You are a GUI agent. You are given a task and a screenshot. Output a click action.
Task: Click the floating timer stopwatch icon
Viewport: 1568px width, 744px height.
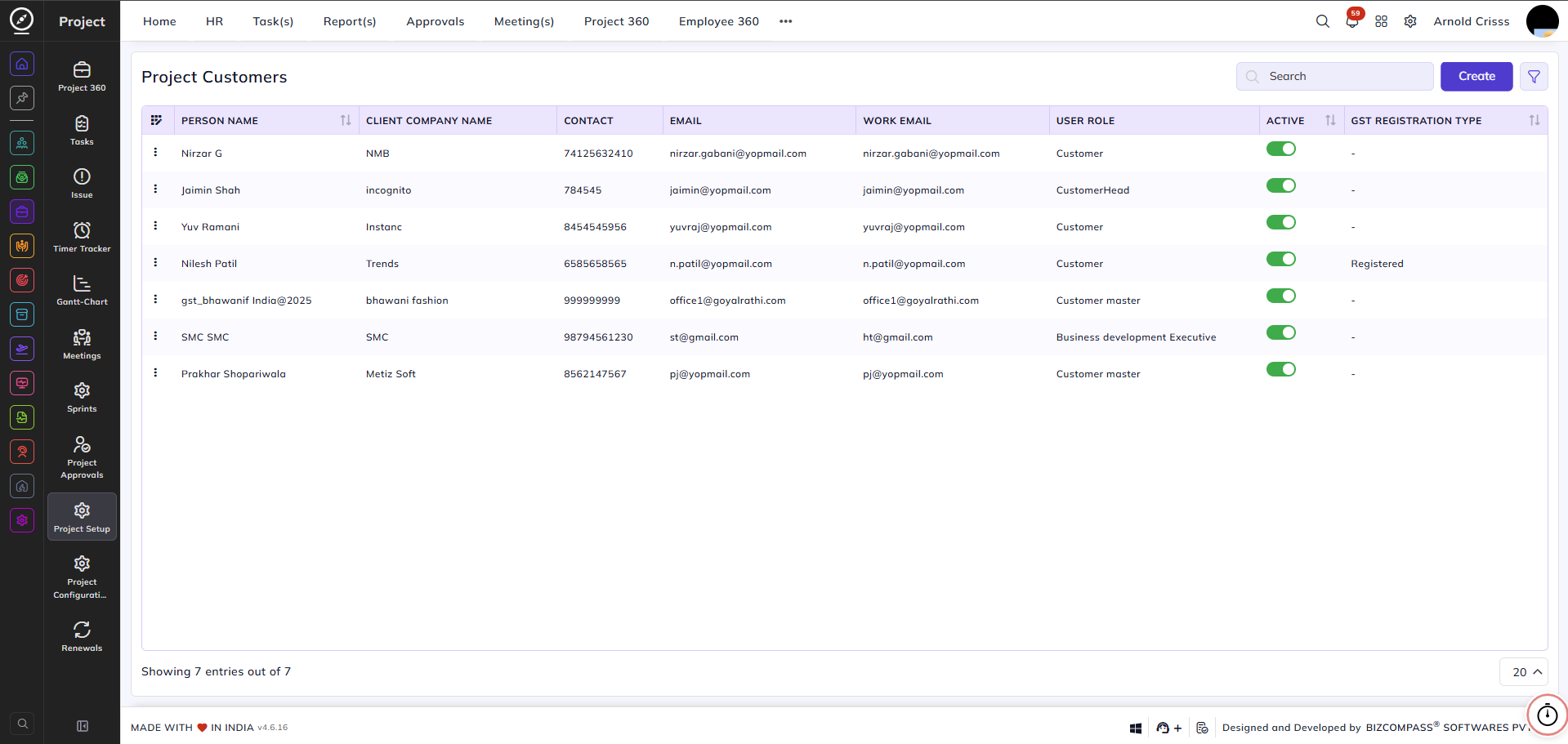1547,715
